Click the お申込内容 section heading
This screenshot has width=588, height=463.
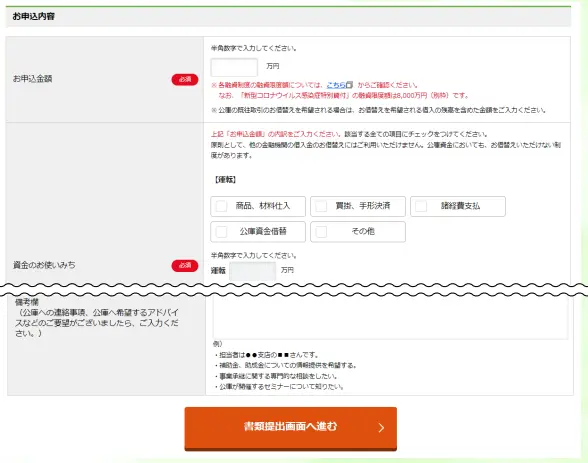[x=33, y=16]
